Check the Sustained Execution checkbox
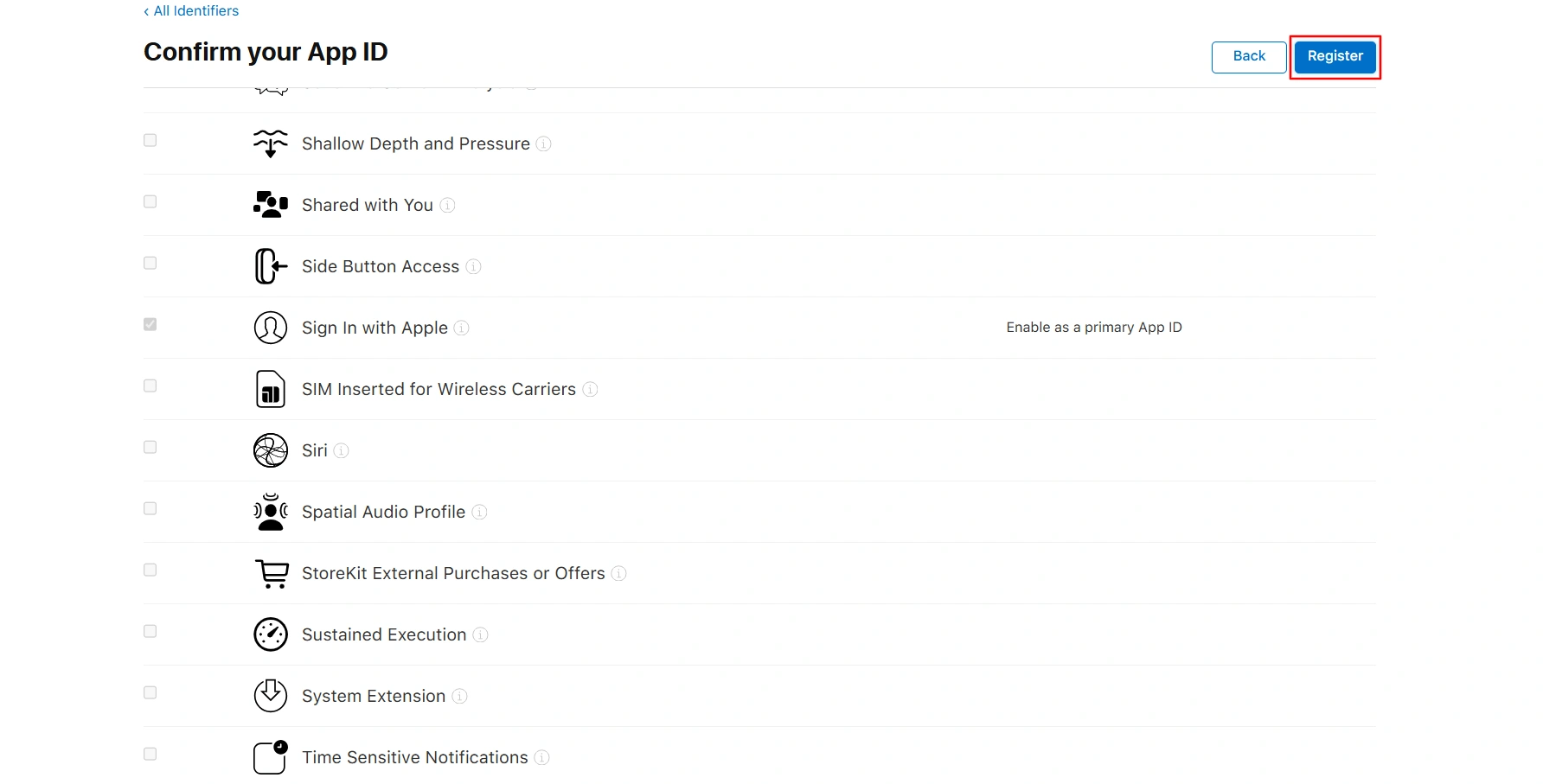The width and height of the screenshot is (1543, 784). (x=150, y=631)
